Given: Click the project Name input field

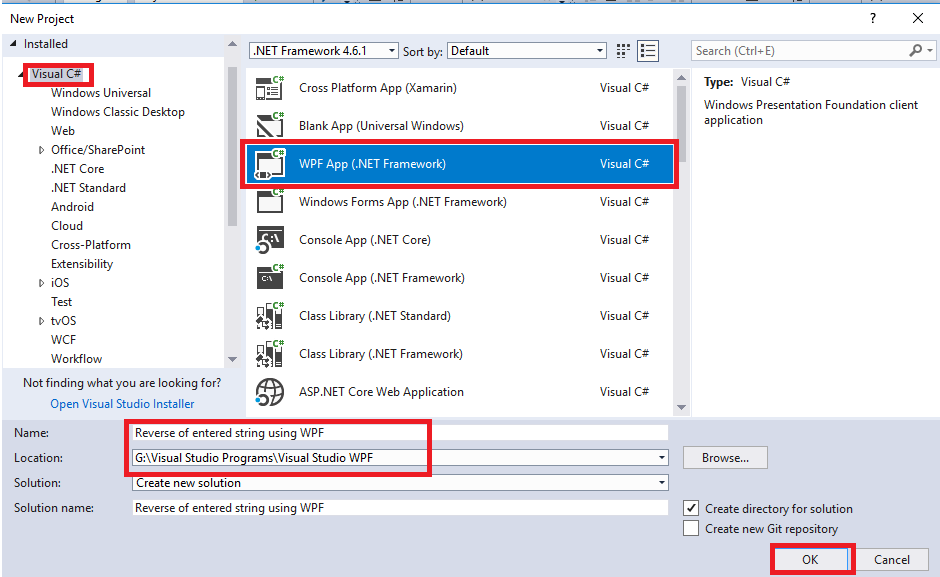Looking at the screenshot, I should point(400,433).
